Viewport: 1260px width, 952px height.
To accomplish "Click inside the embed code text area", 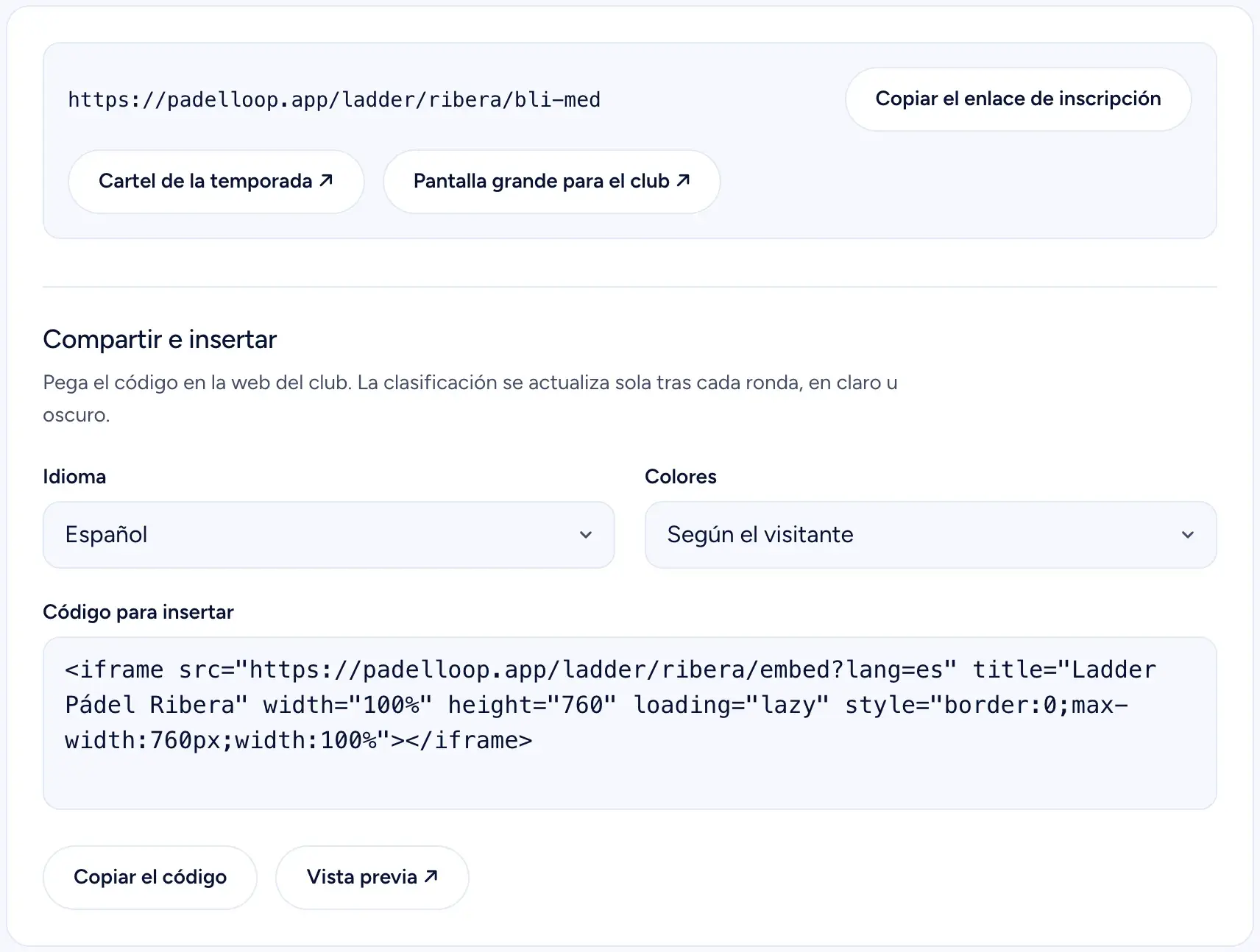I will [630, 723].
